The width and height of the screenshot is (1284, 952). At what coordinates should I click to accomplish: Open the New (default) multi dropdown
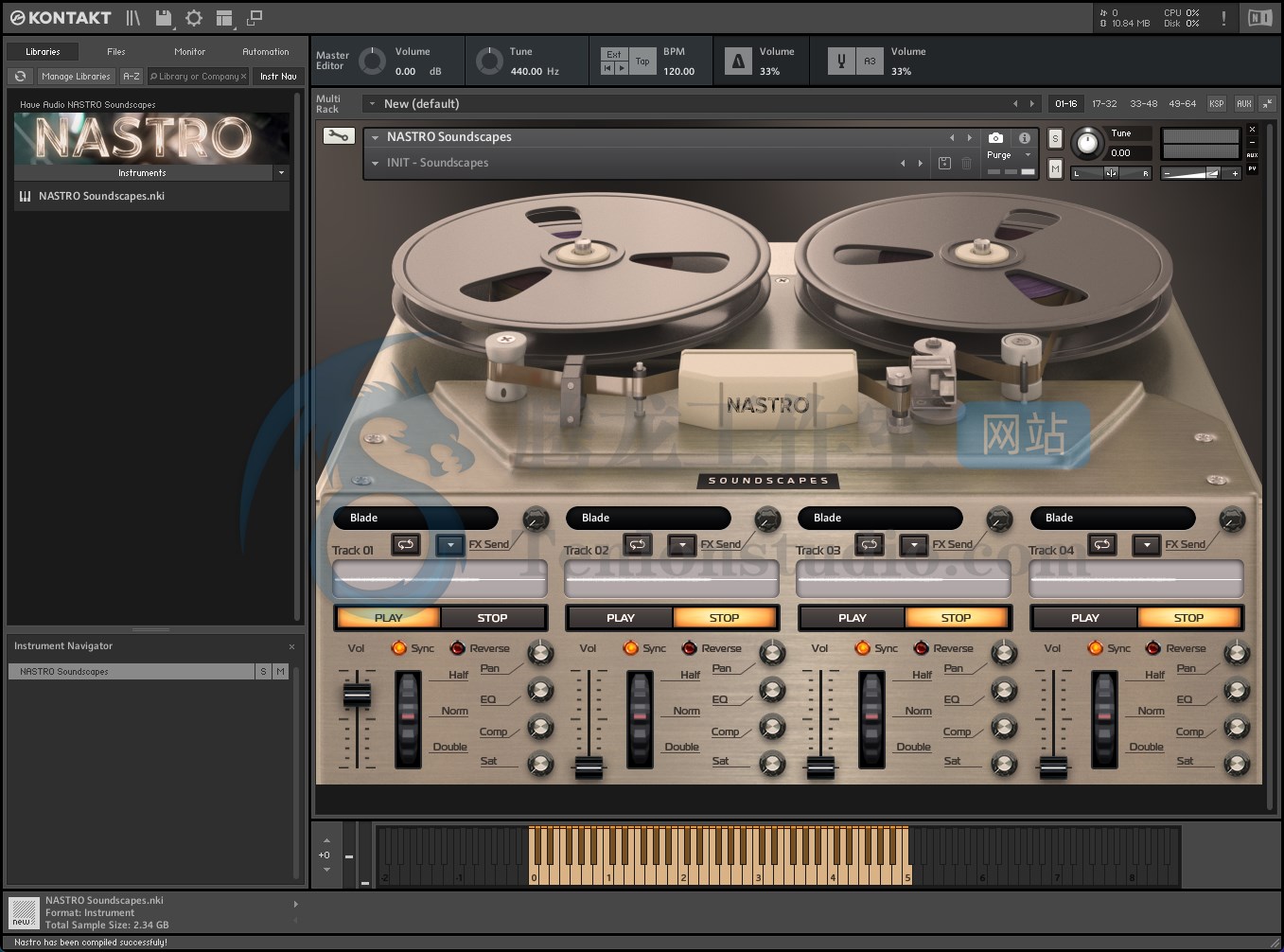pos(373,104)
